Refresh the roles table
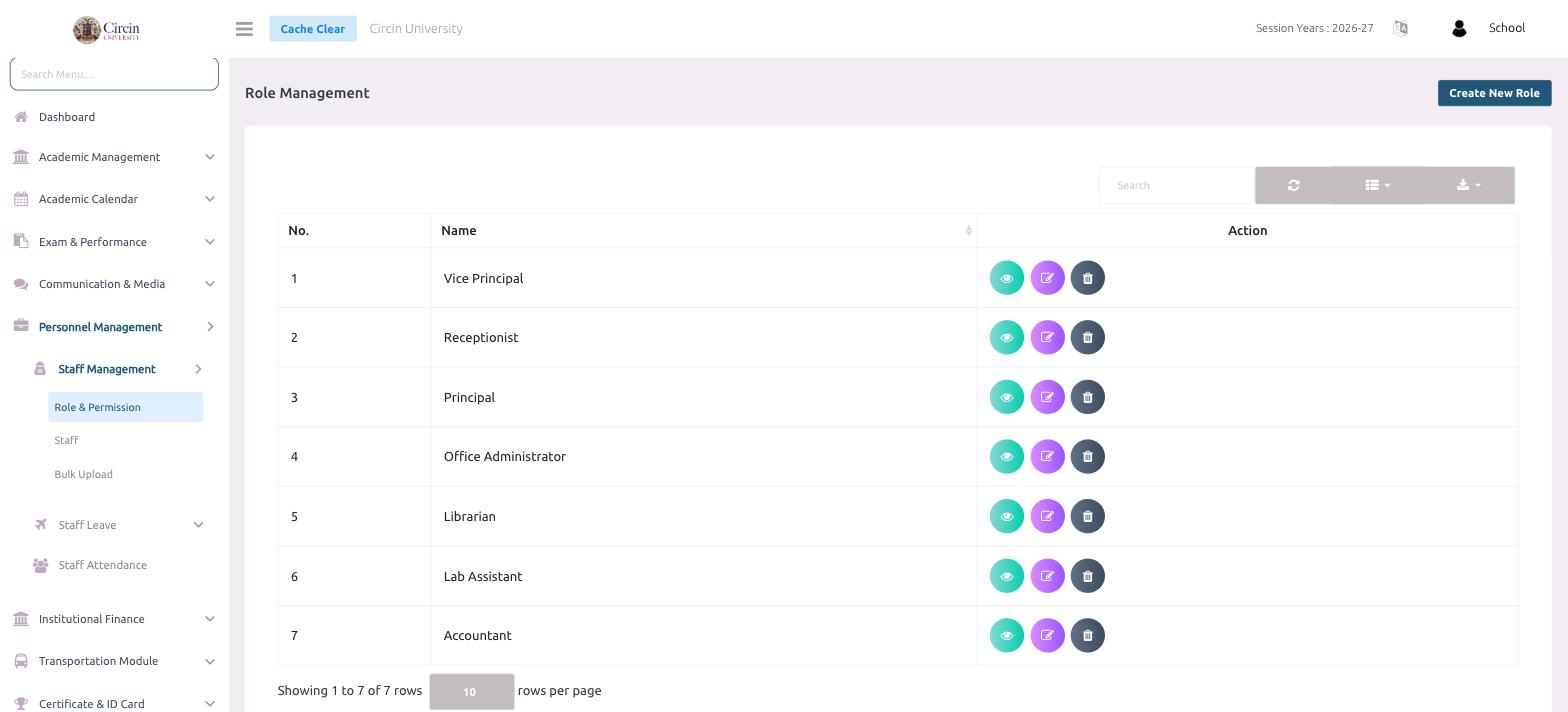Screen dimensions: 1568x712 tap(1293, 185)
